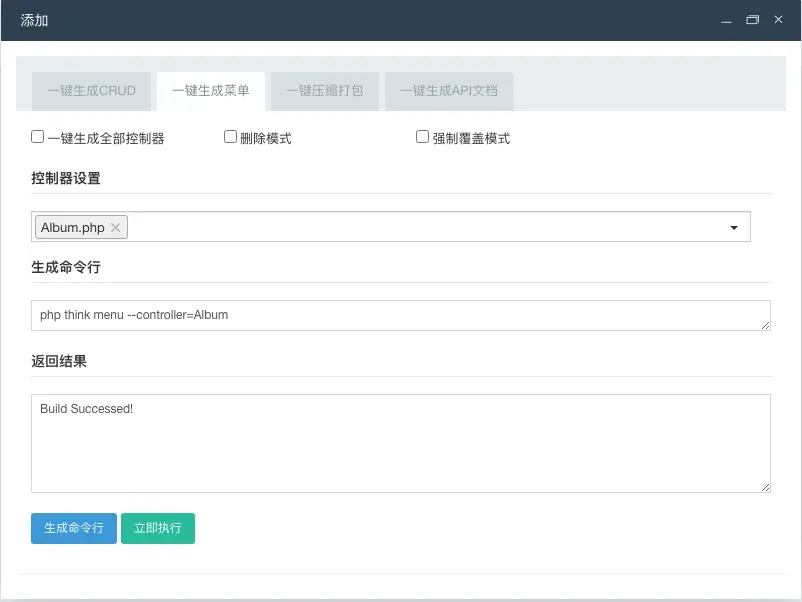The image size is (802, 602).
Task: Remove the Album.php tag
Action: pos(116,228)
